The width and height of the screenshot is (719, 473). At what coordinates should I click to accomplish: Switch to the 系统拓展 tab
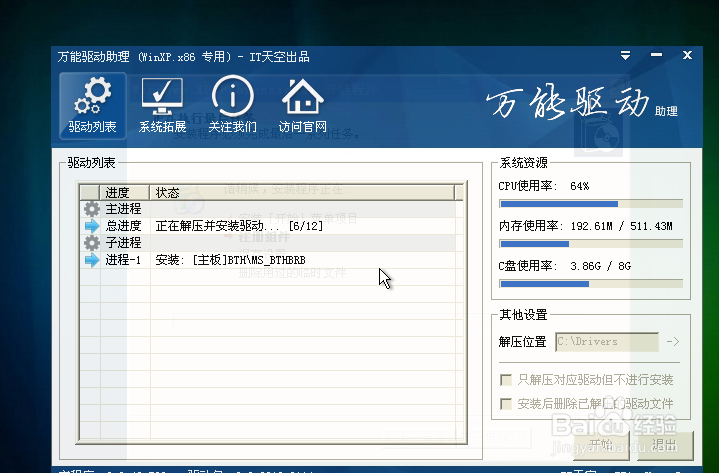(162, 106)
